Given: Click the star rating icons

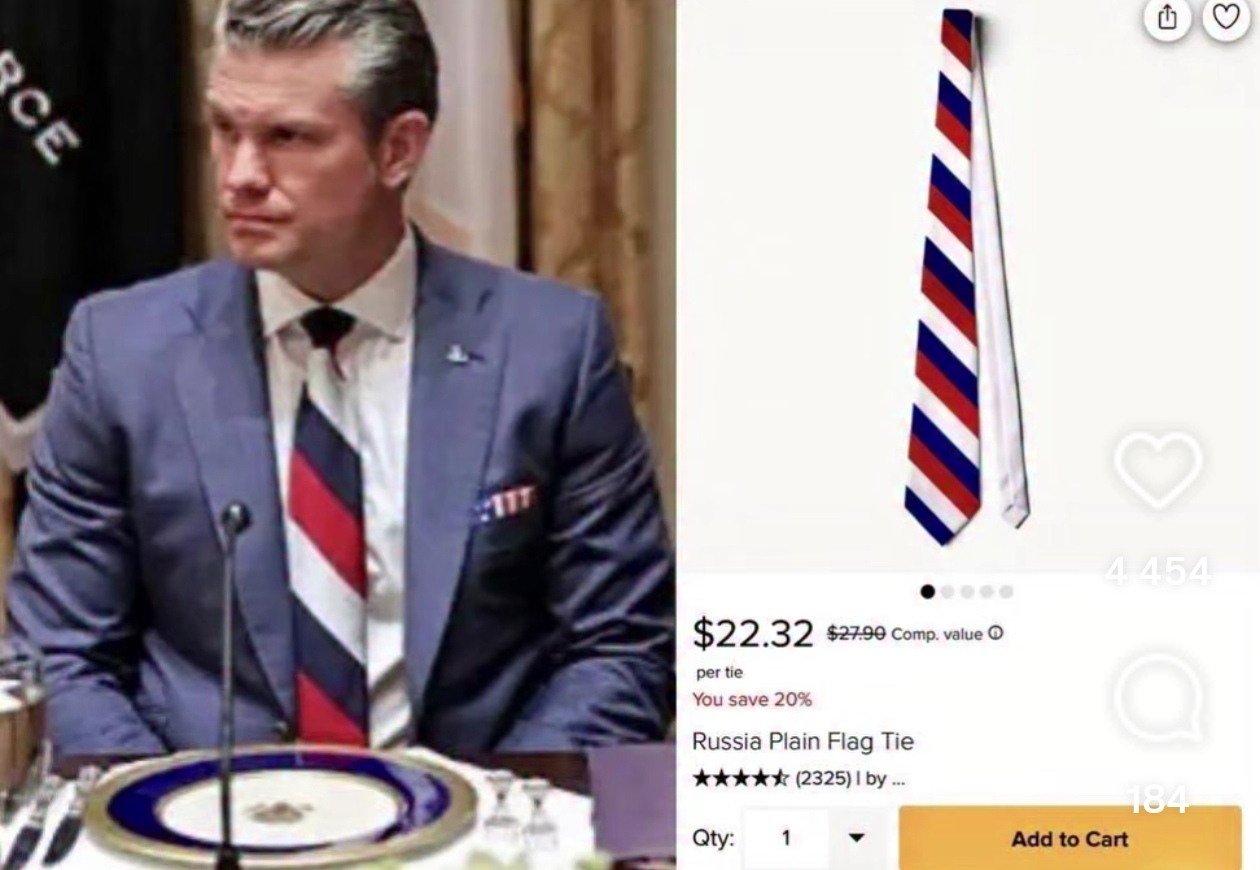Looking at the screenshot, I should click(x=741, y=778).
